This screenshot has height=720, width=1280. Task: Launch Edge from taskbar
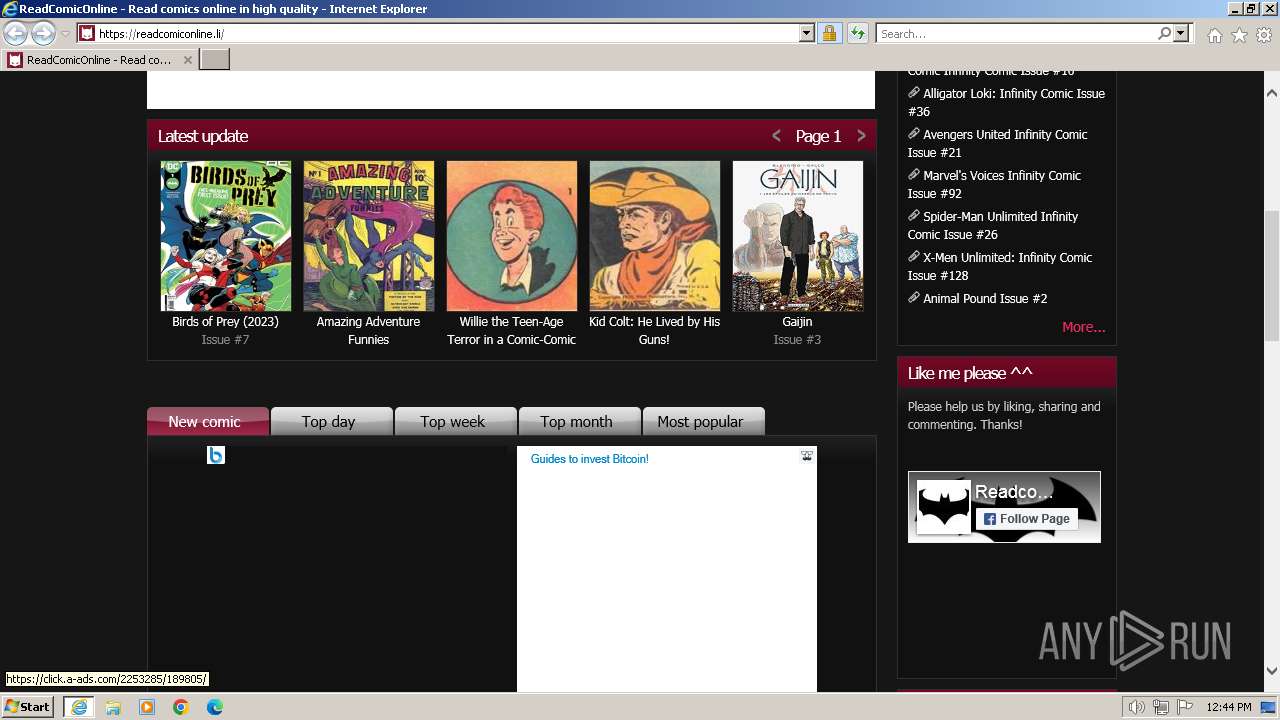(215, 707)
